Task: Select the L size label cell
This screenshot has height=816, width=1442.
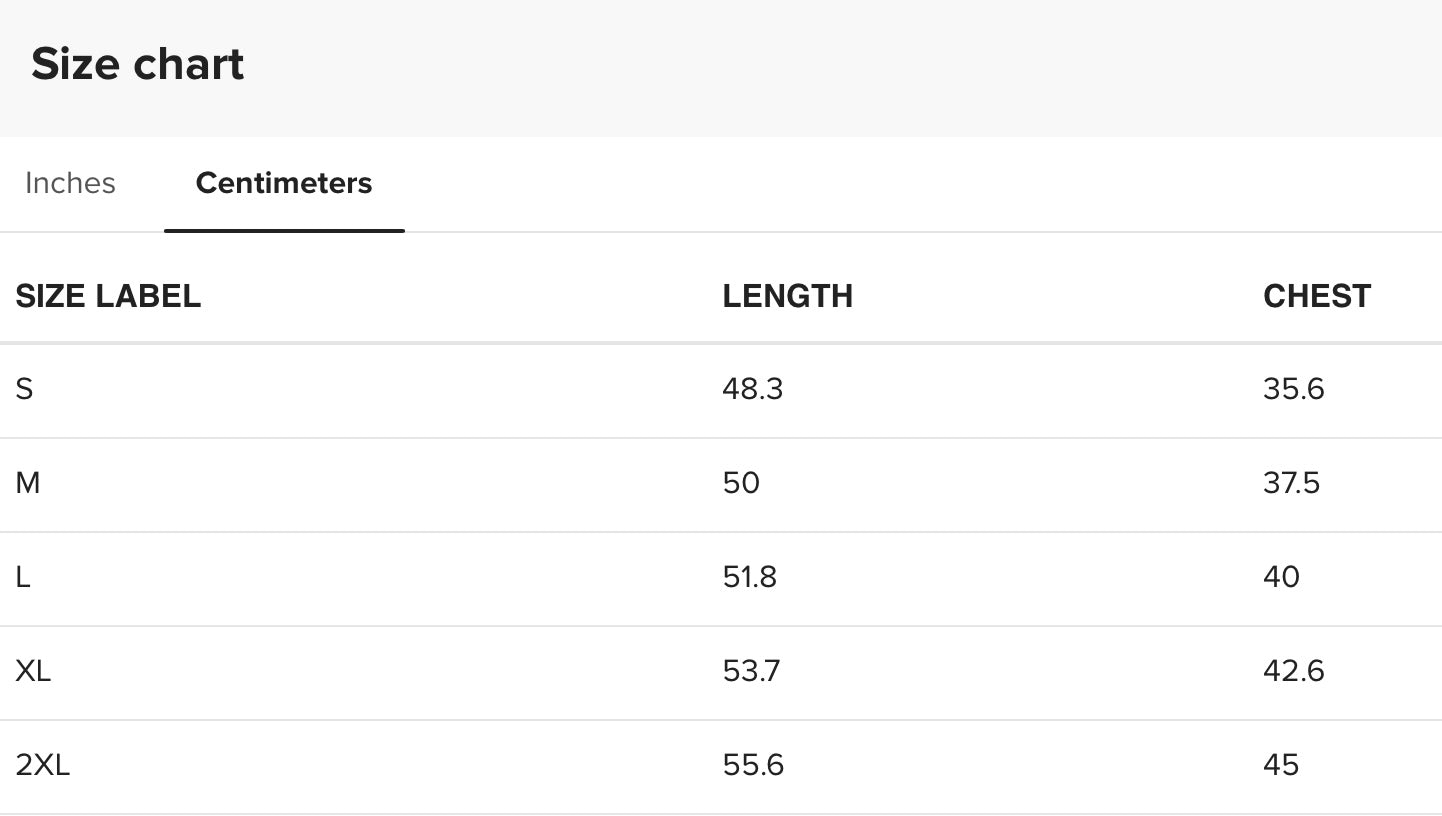Action: click(23, 577)
